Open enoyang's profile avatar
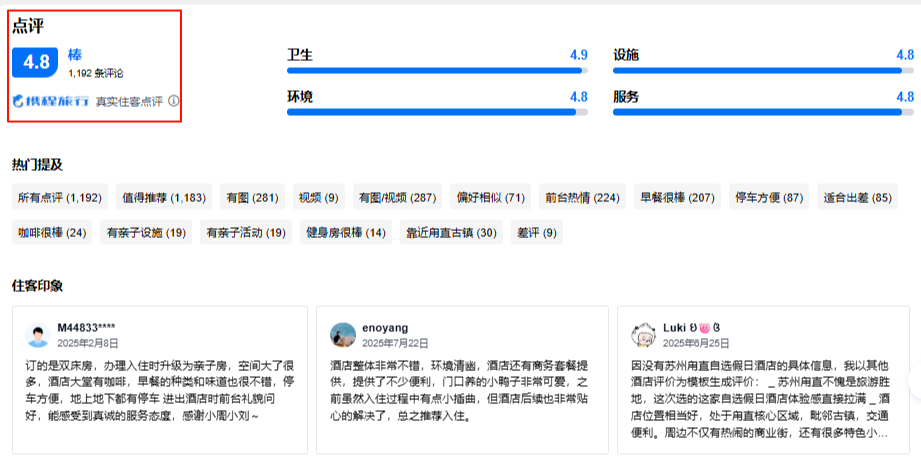This screenshot has width=921, height=466. [343, 335]
